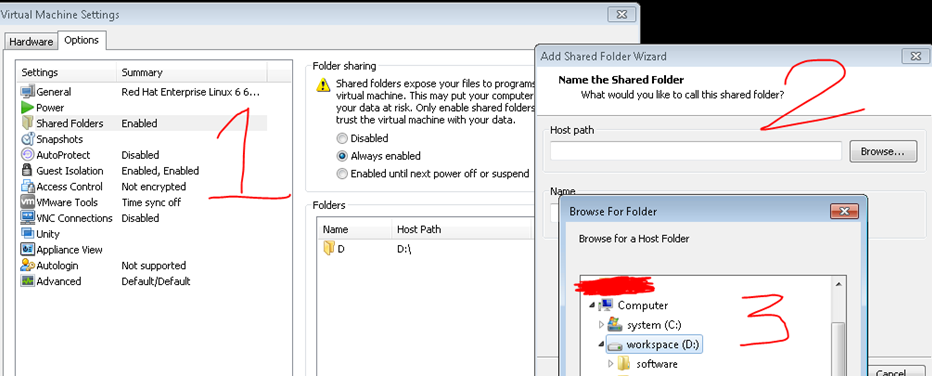Click 'Red Hat Enterprise Linux 6' summary text
This screenshot has height=376, width=932.
coord(190,92)
